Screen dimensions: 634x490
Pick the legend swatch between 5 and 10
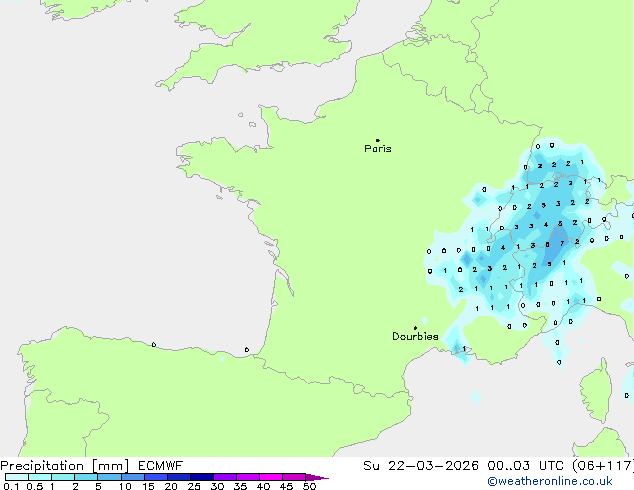(109, 477)
